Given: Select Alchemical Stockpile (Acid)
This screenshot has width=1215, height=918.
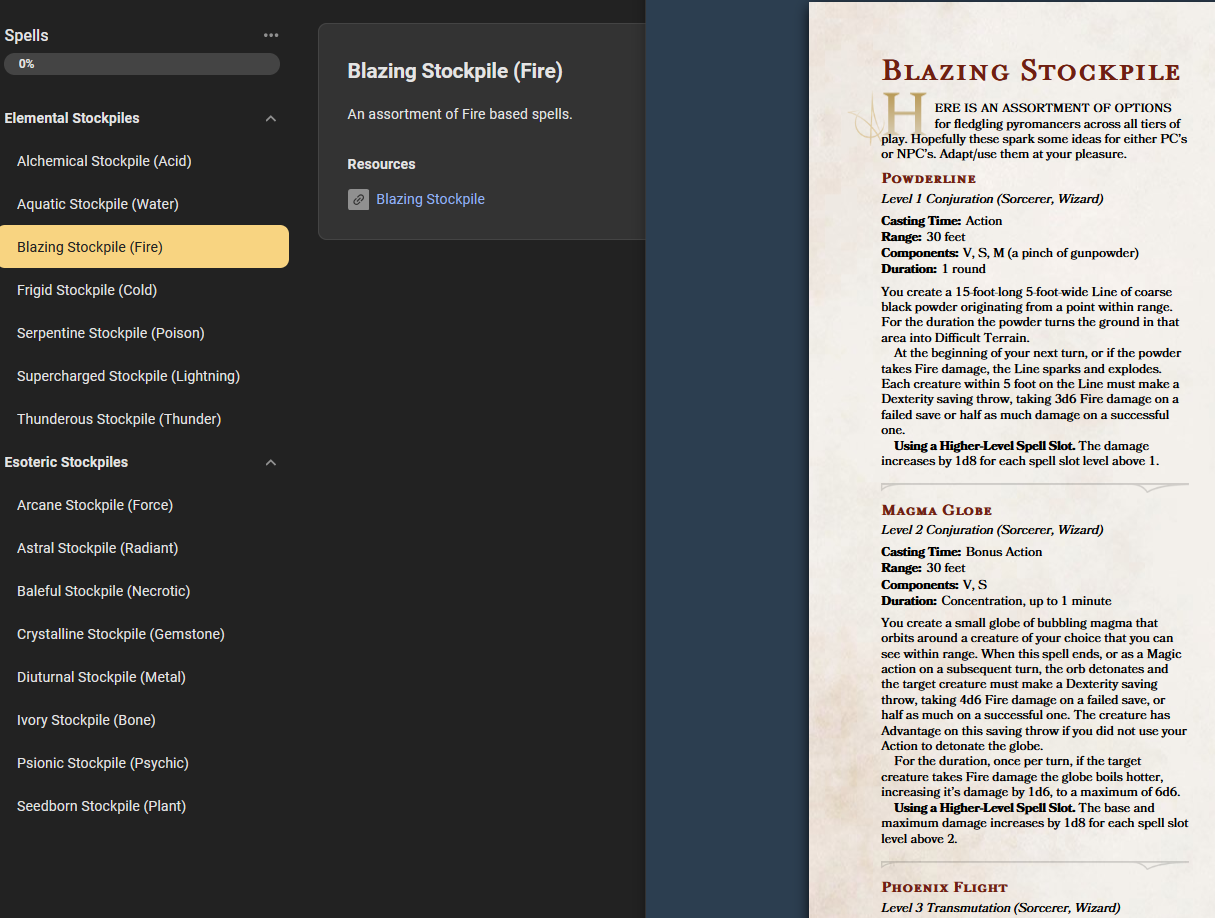Looking at the screenshot, I should click(x=104, y=161).
